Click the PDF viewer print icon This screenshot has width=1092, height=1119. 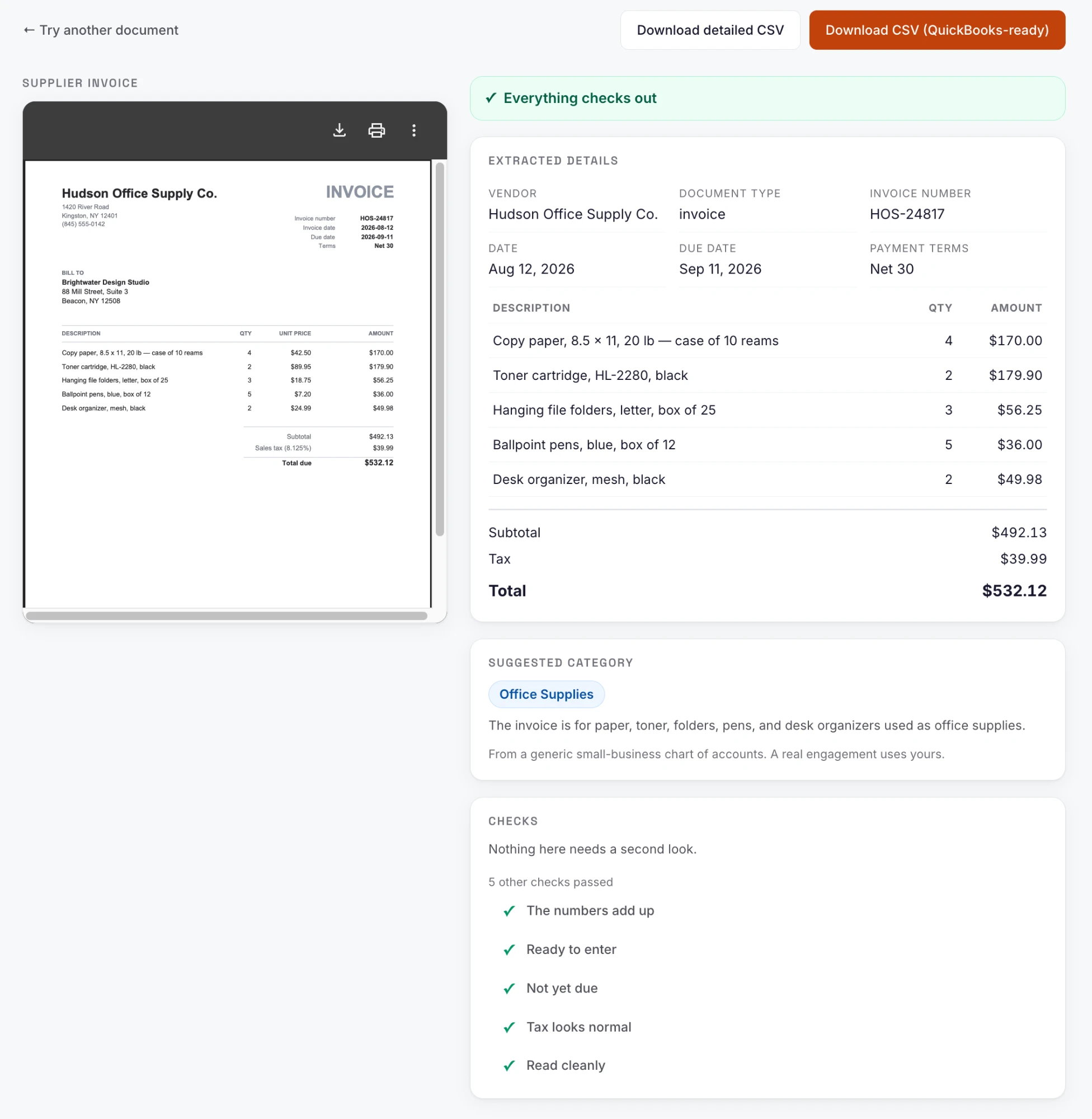376,130
